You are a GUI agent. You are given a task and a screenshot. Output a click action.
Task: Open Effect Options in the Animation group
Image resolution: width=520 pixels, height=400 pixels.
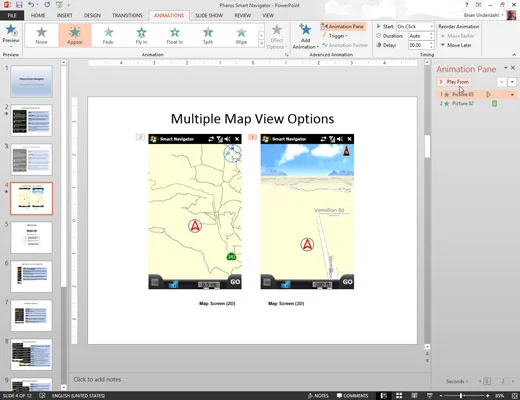(x=276, y=37)
